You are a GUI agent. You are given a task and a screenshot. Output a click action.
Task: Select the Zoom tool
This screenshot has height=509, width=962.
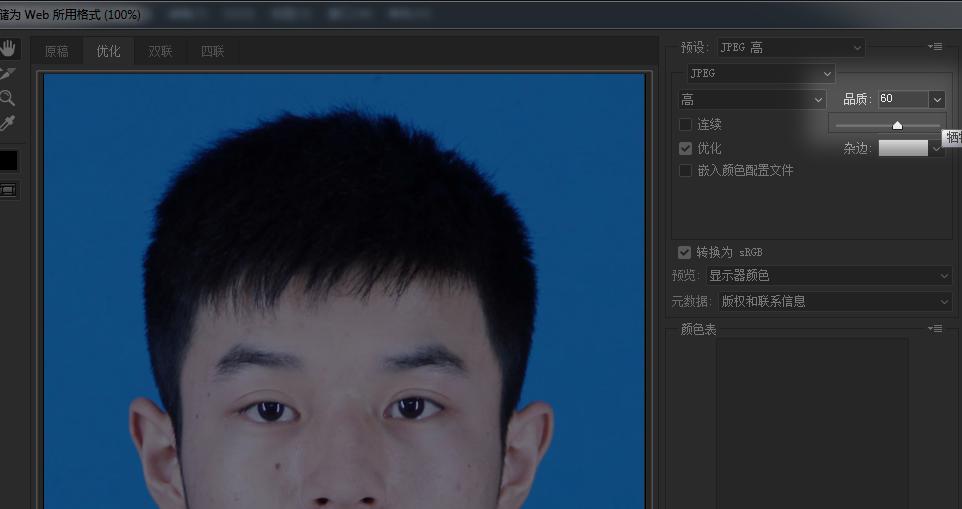point(7,98)
